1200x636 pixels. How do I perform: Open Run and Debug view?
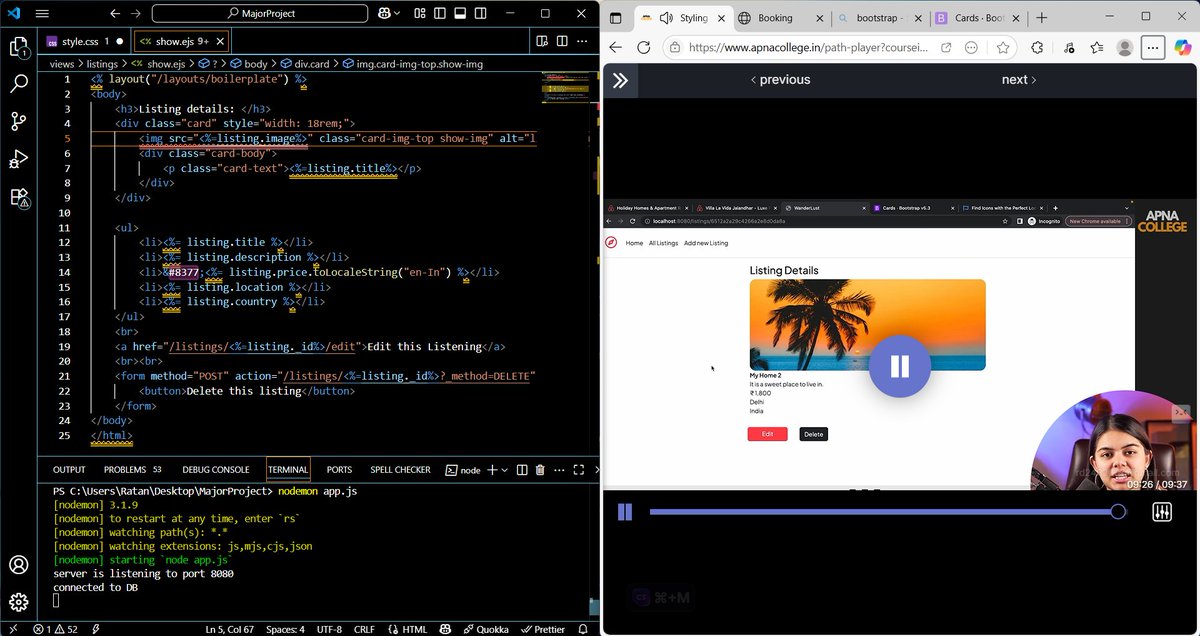[x=19, y=158]
